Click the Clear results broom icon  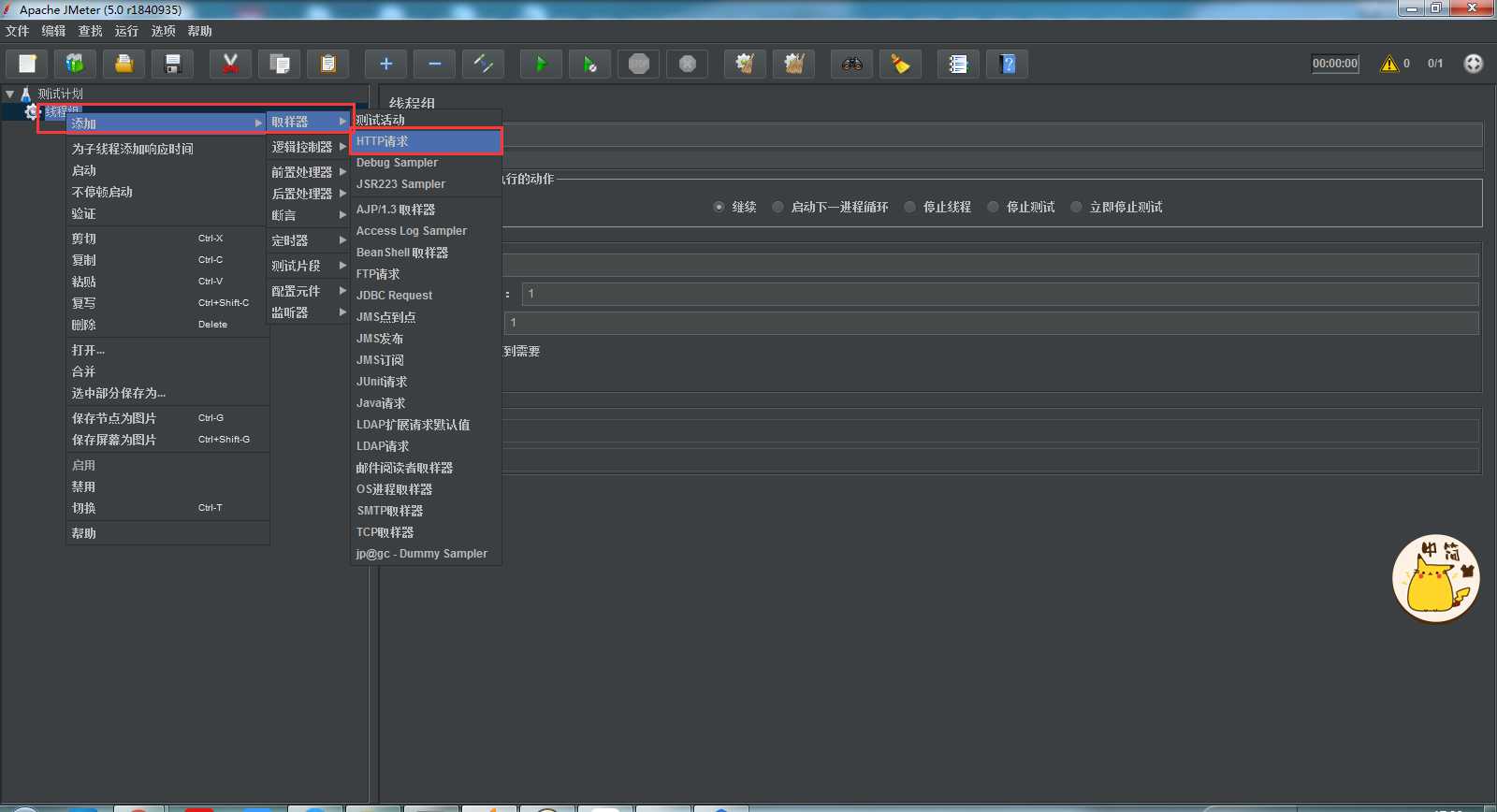(x=745, y=64)
